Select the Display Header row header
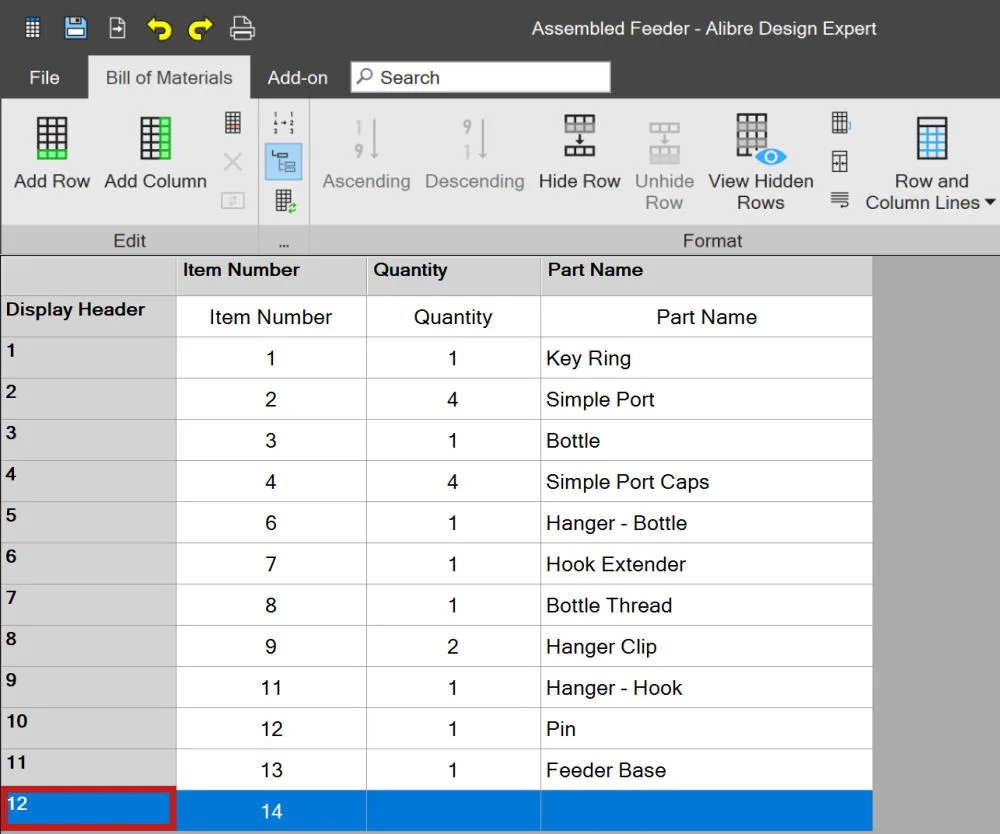Image resolution: width=1000 pixels, height=834 pixels. [89, 316]
